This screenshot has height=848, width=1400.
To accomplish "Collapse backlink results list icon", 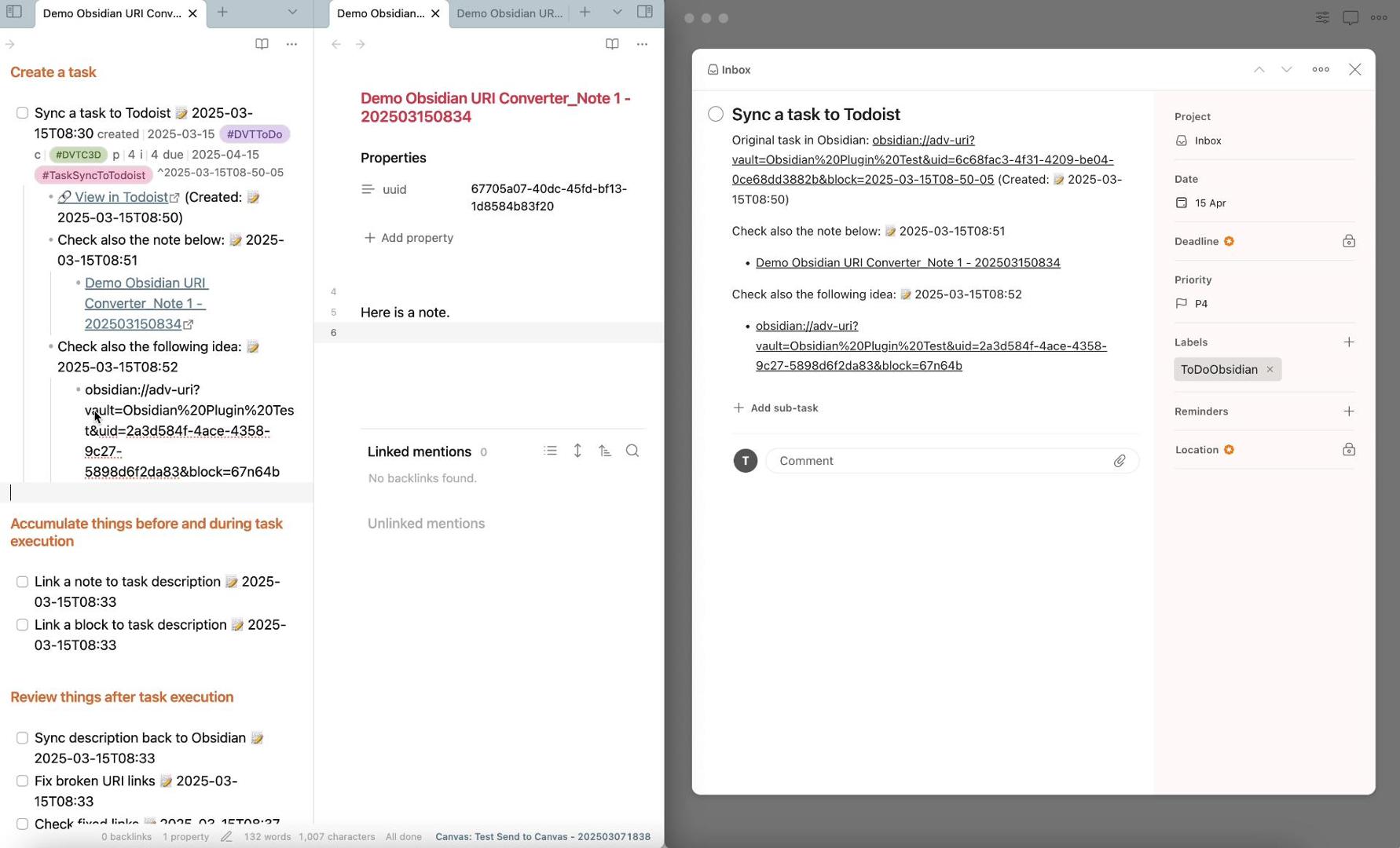I will [551, 451].
